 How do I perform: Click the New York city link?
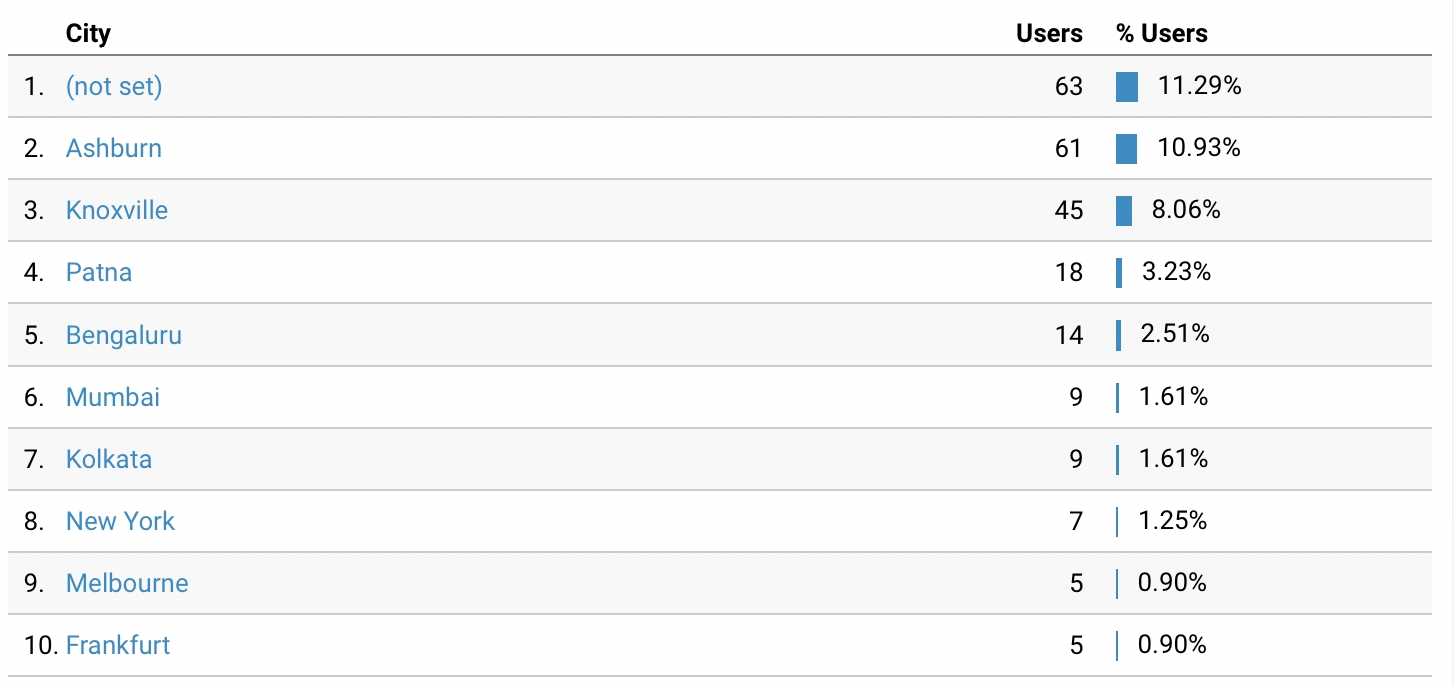coord(120,521)
